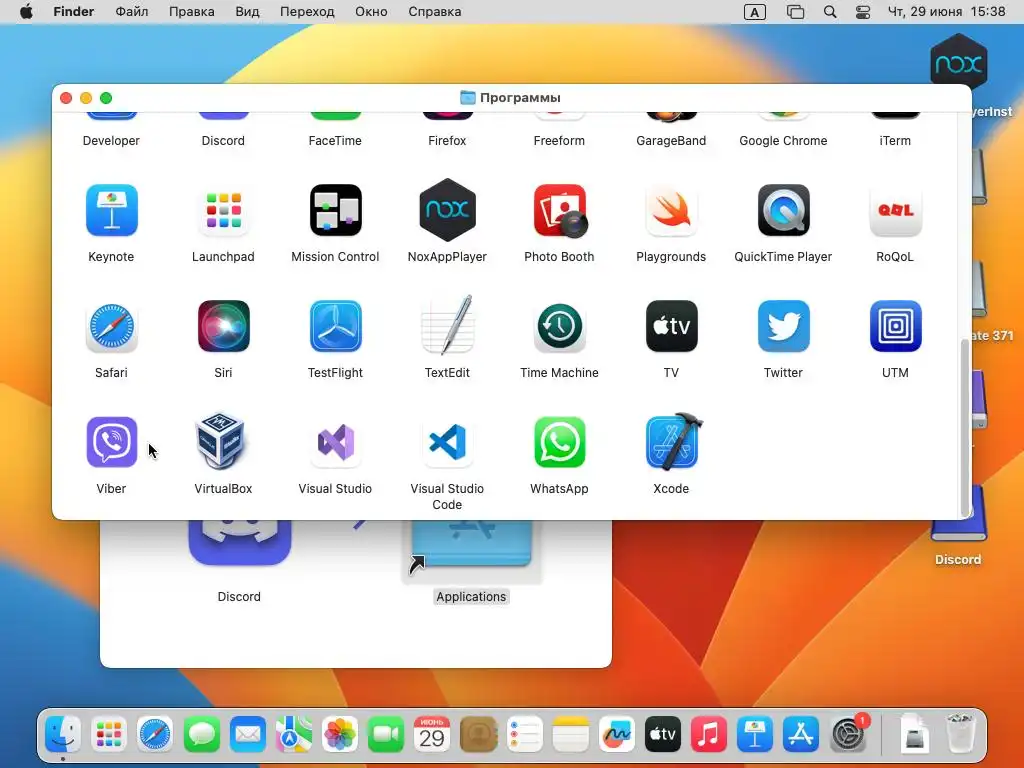Open the Переход menu
1024x768 pixels.
coord(307,12)
